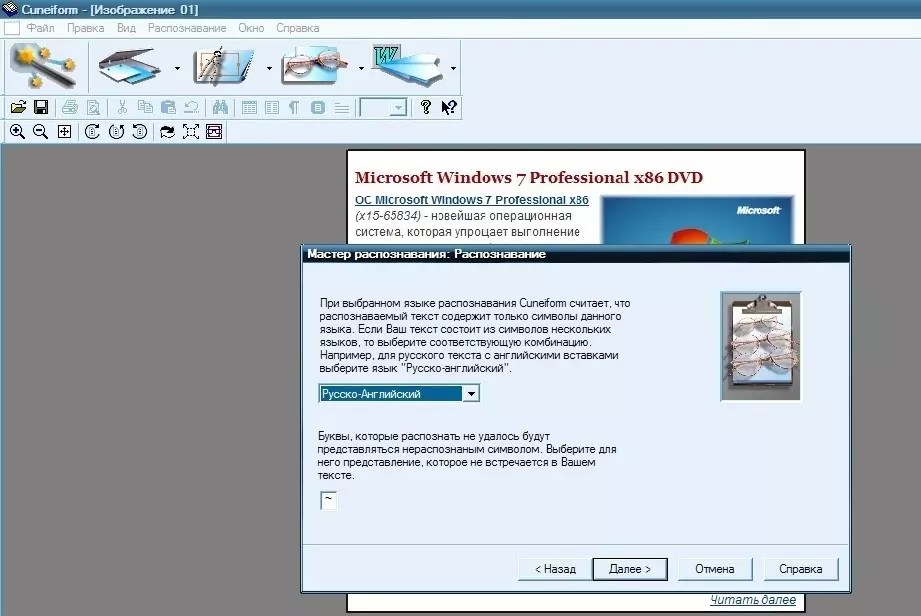Click the glasses recognition toolbar icon
The image size is (921, 616).
click(x=314, y=66)
